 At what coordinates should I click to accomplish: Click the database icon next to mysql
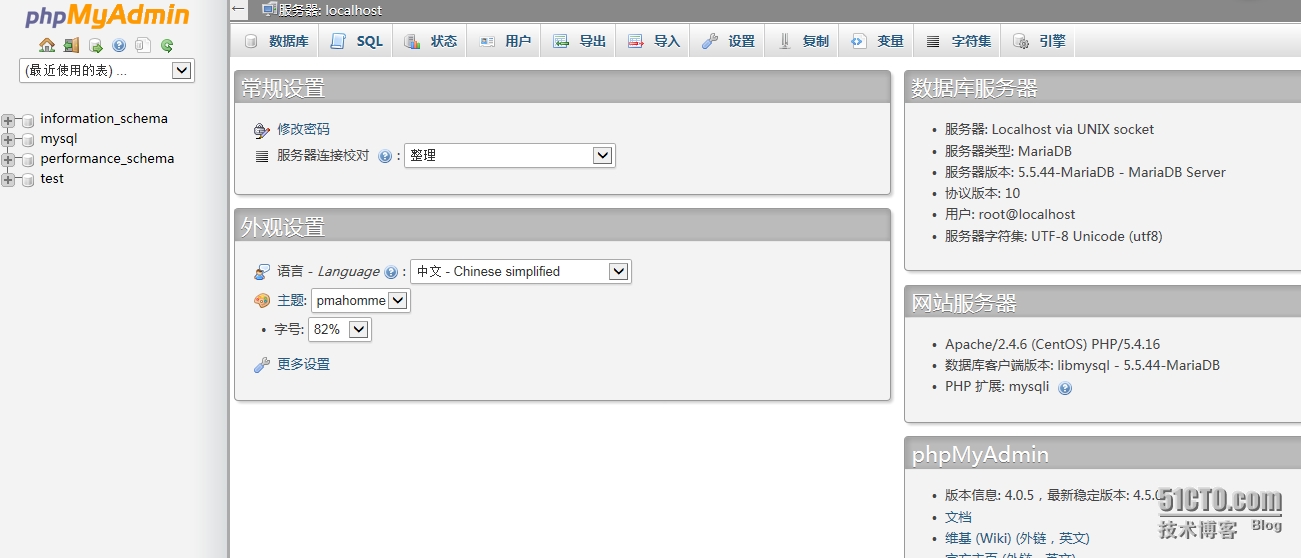[x=28, y=140]
